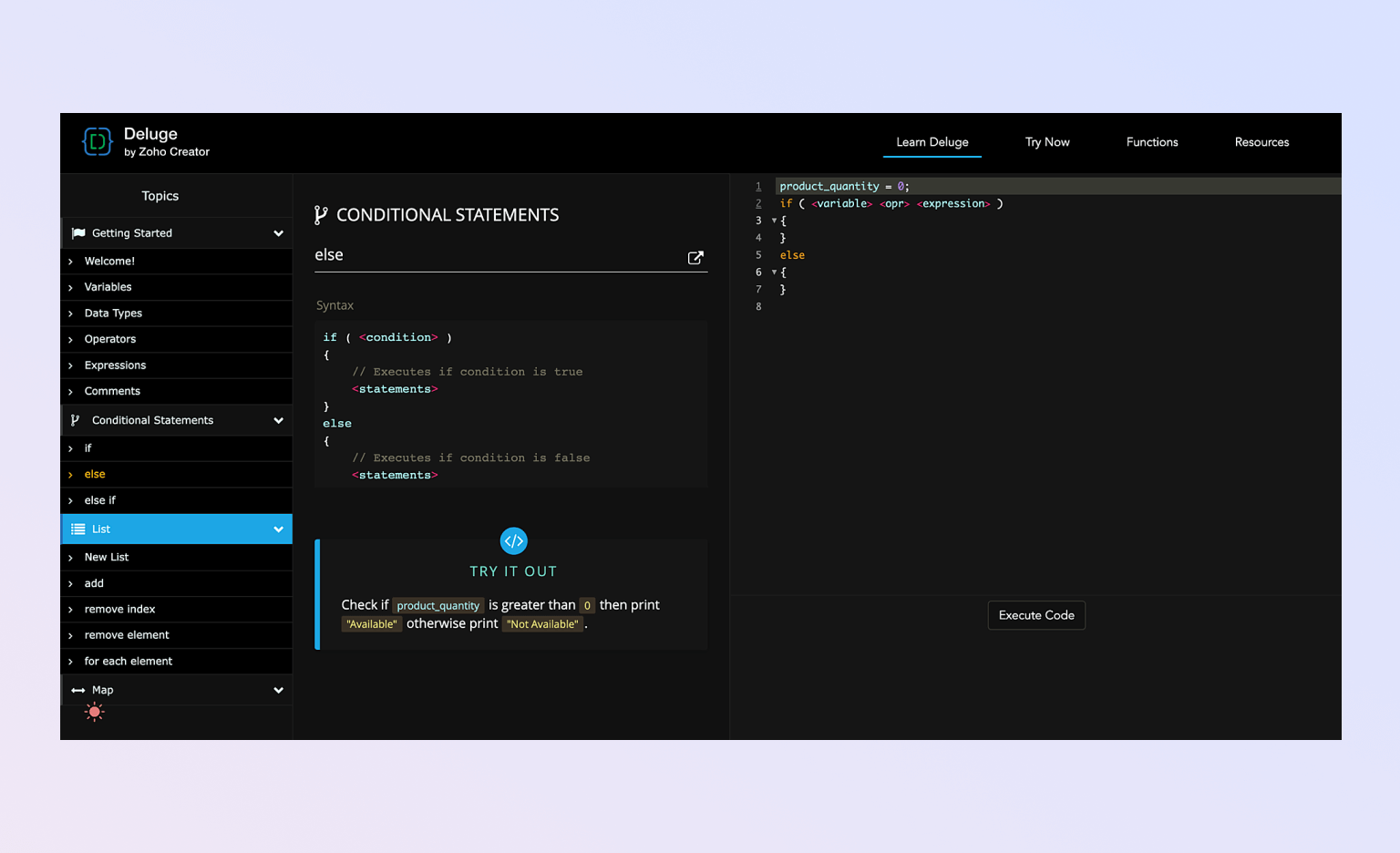Click the Deluge logo icon
The height and width of the screenshot is (853, 1400).
point(98,142)
